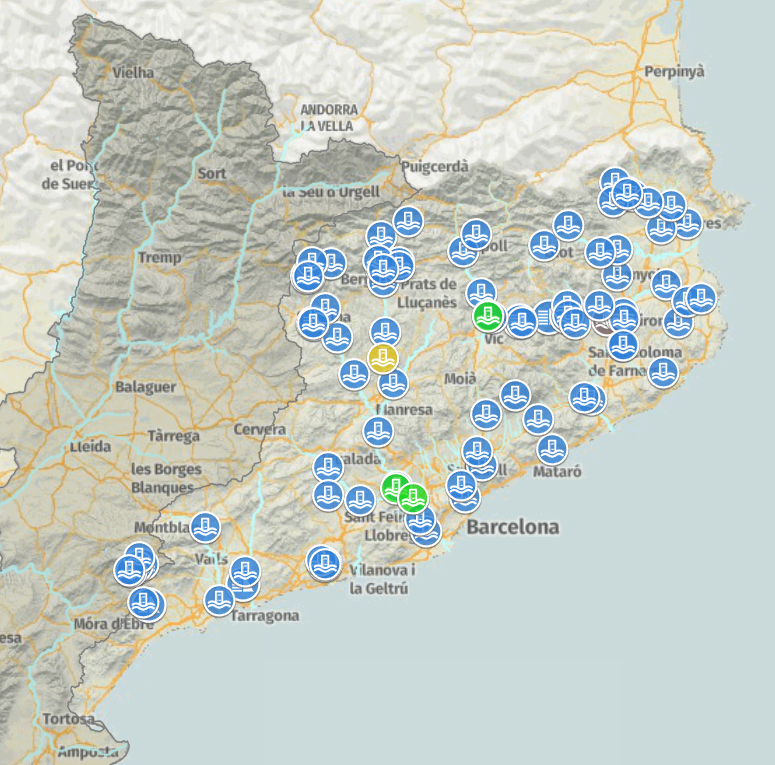Select the marker overlapping 'Santa Coloma' label
This screenshot has height=765, width=775.
[623, 345]
